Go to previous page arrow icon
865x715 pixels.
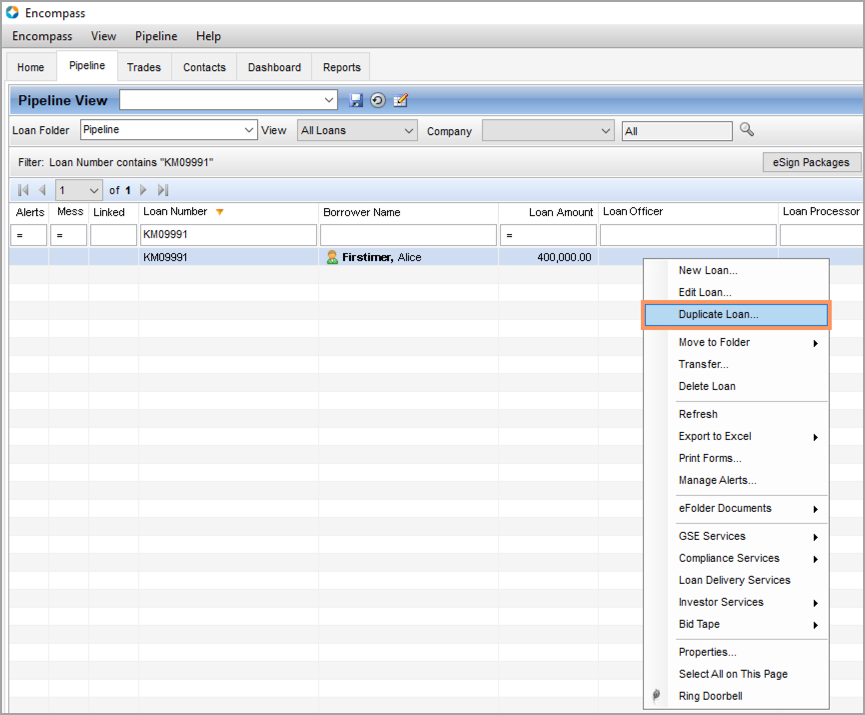(x=42, y=190)
